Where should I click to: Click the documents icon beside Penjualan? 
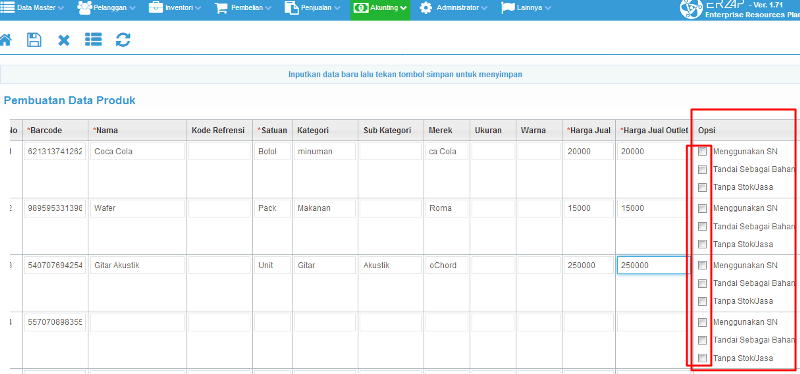pos(291,8)
